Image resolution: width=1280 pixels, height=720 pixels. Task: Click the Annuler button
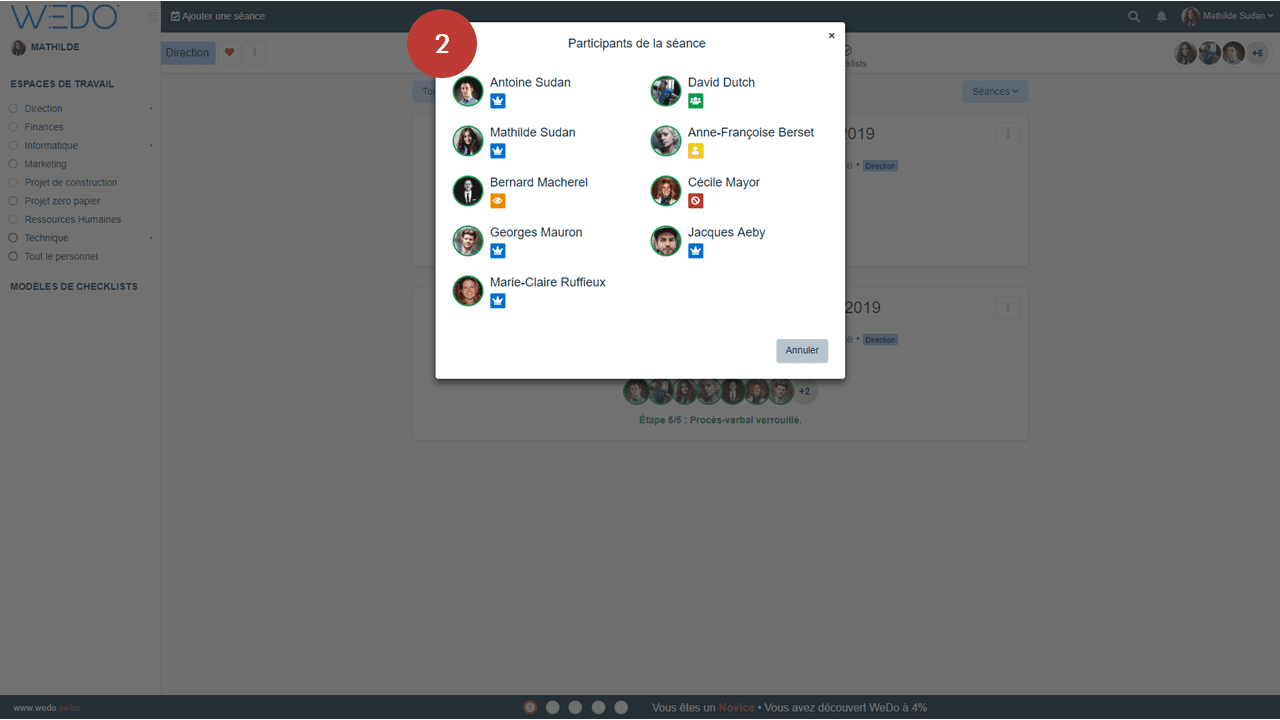click(801, 350)
